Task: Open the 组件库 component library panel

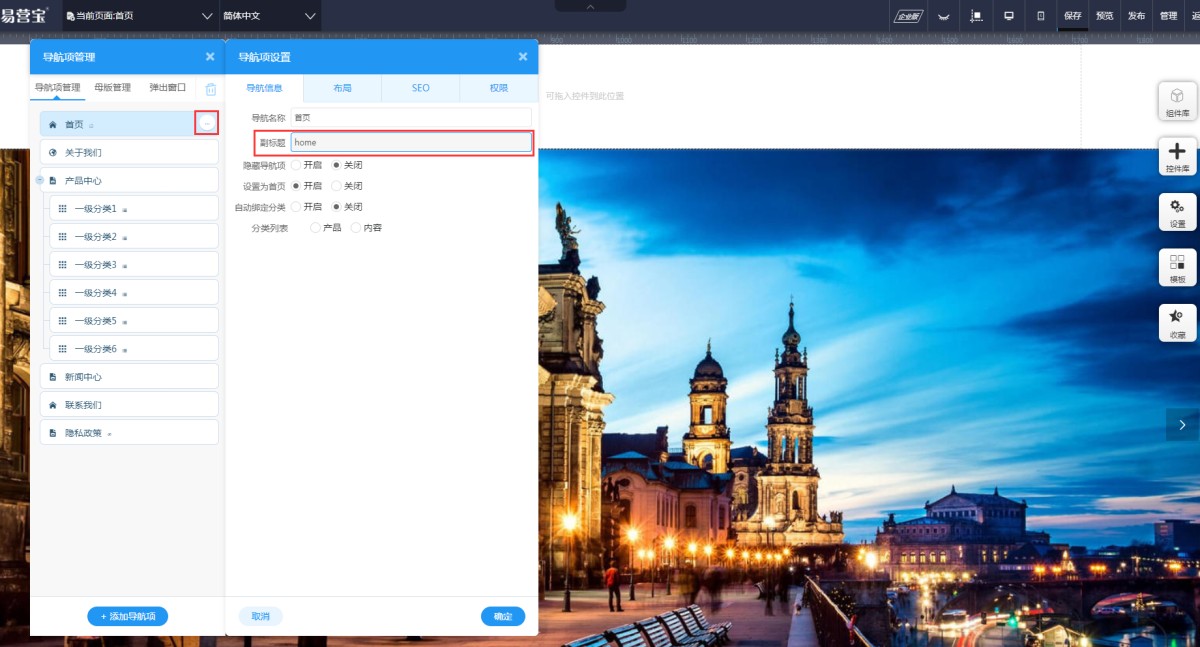Action: coord(1177,101)
